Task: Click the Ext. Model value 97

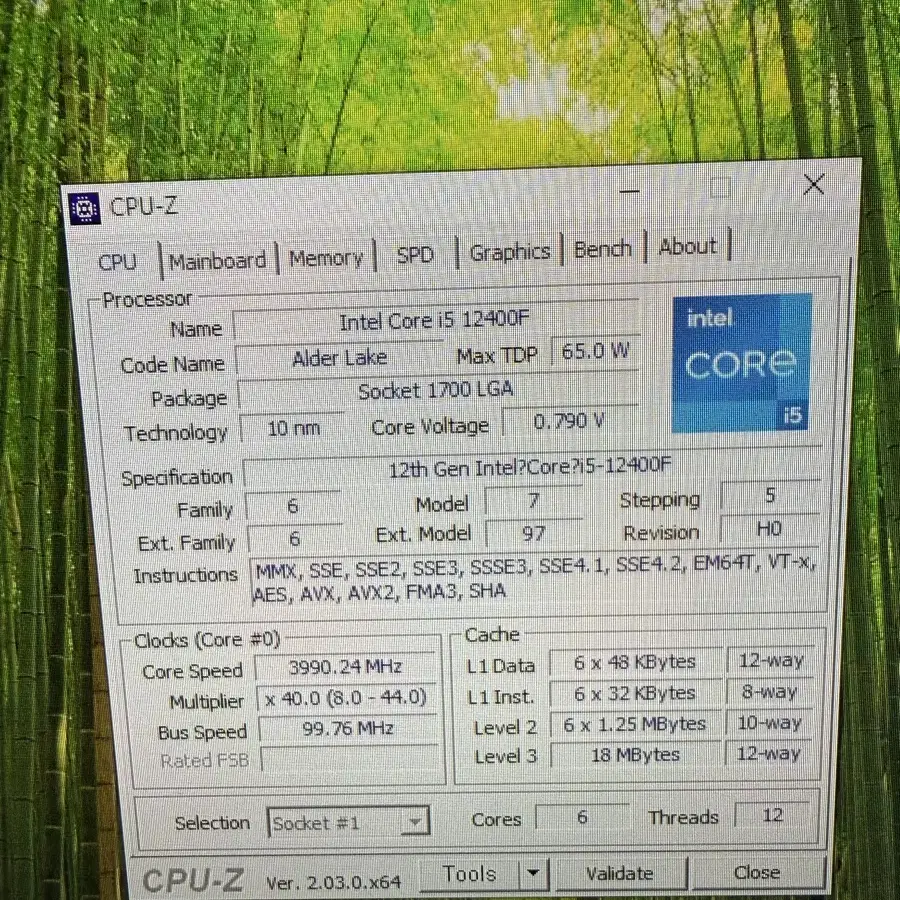Action: click(x=533, y=534)
